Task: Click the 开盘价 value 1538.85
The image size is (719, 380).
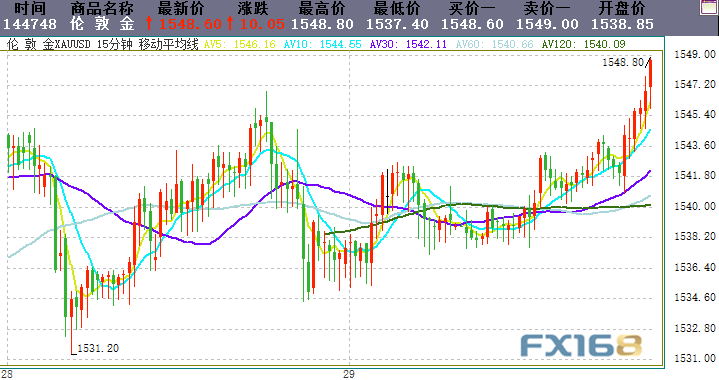Action: pos(622,24)
